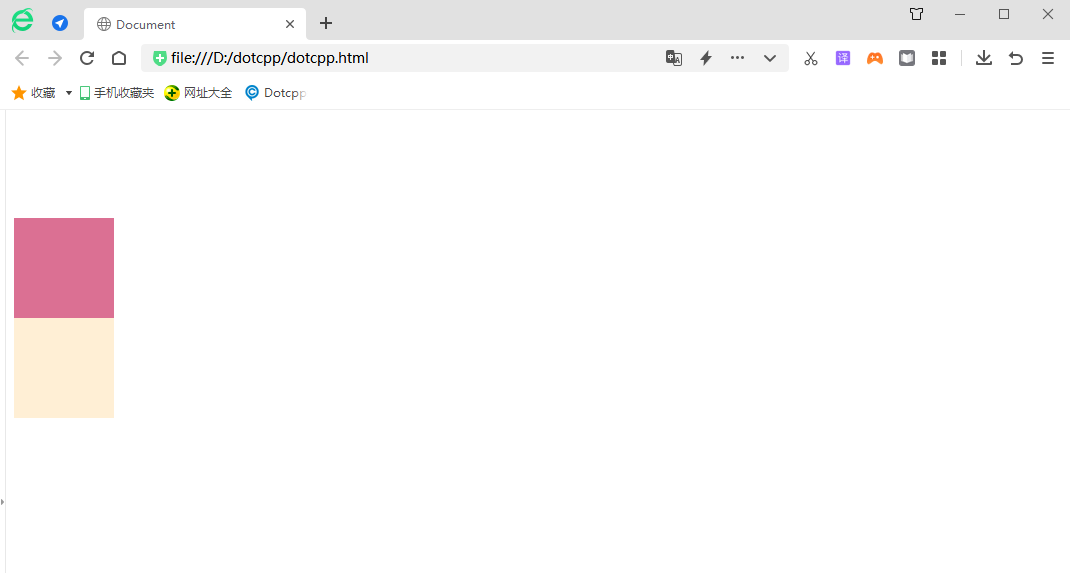The height and width of the screenshot is (573, 1070).
Task: Click the reload page button
Action: click(x=87, y=58)
